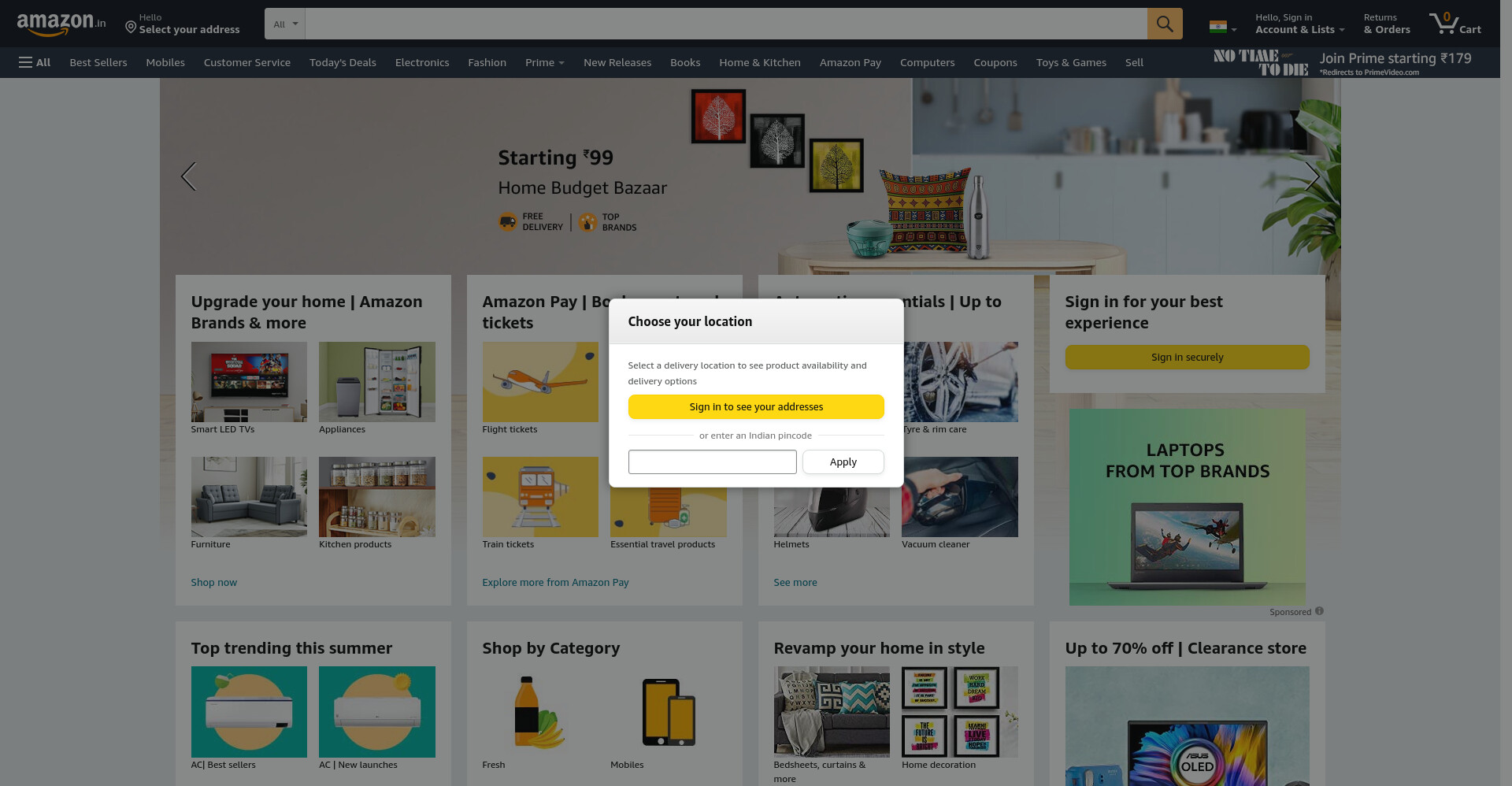
Task: Open the All hamburger menu
Action: [35, 62]
